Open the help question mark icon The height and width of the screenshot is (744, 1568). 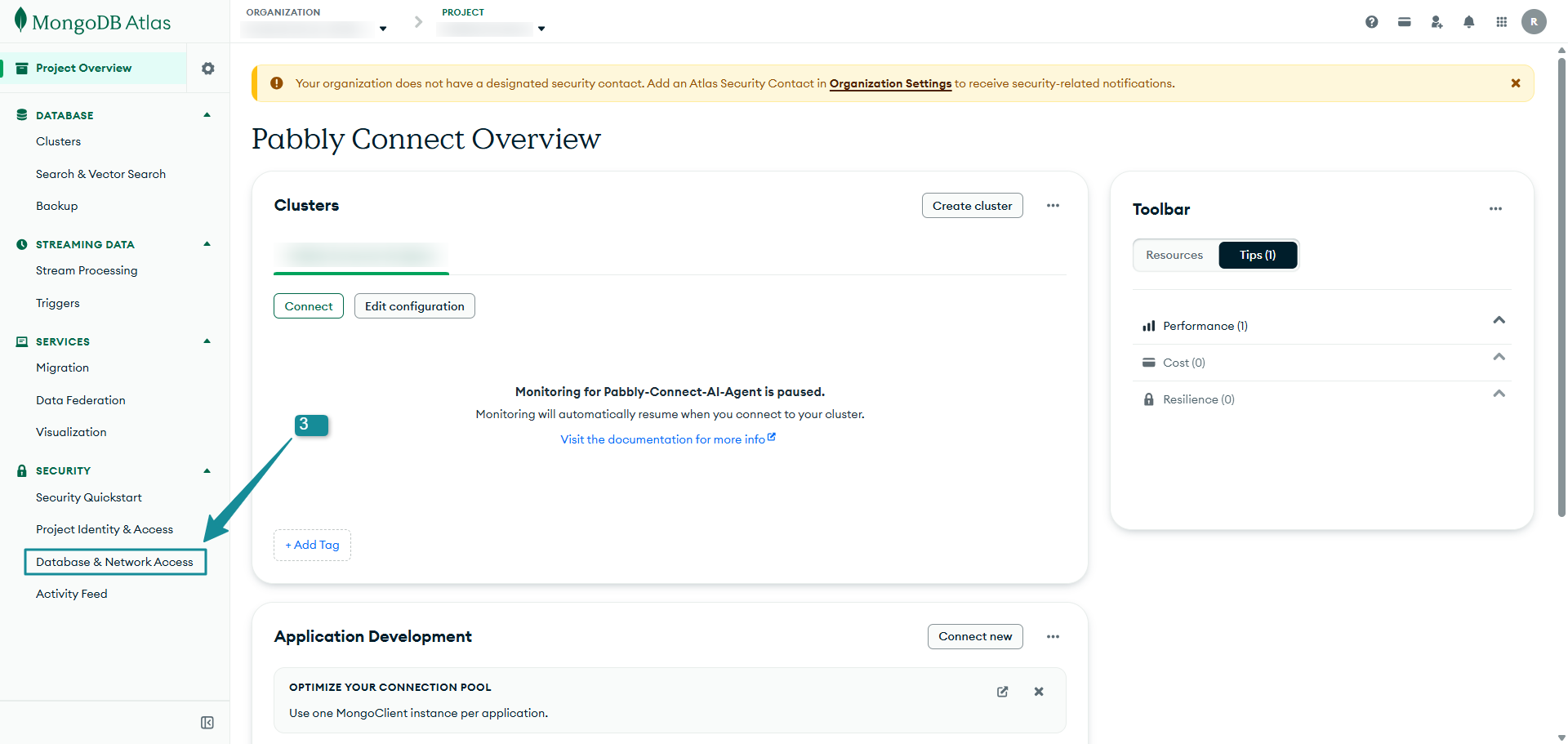click(x=1371, y=22)
